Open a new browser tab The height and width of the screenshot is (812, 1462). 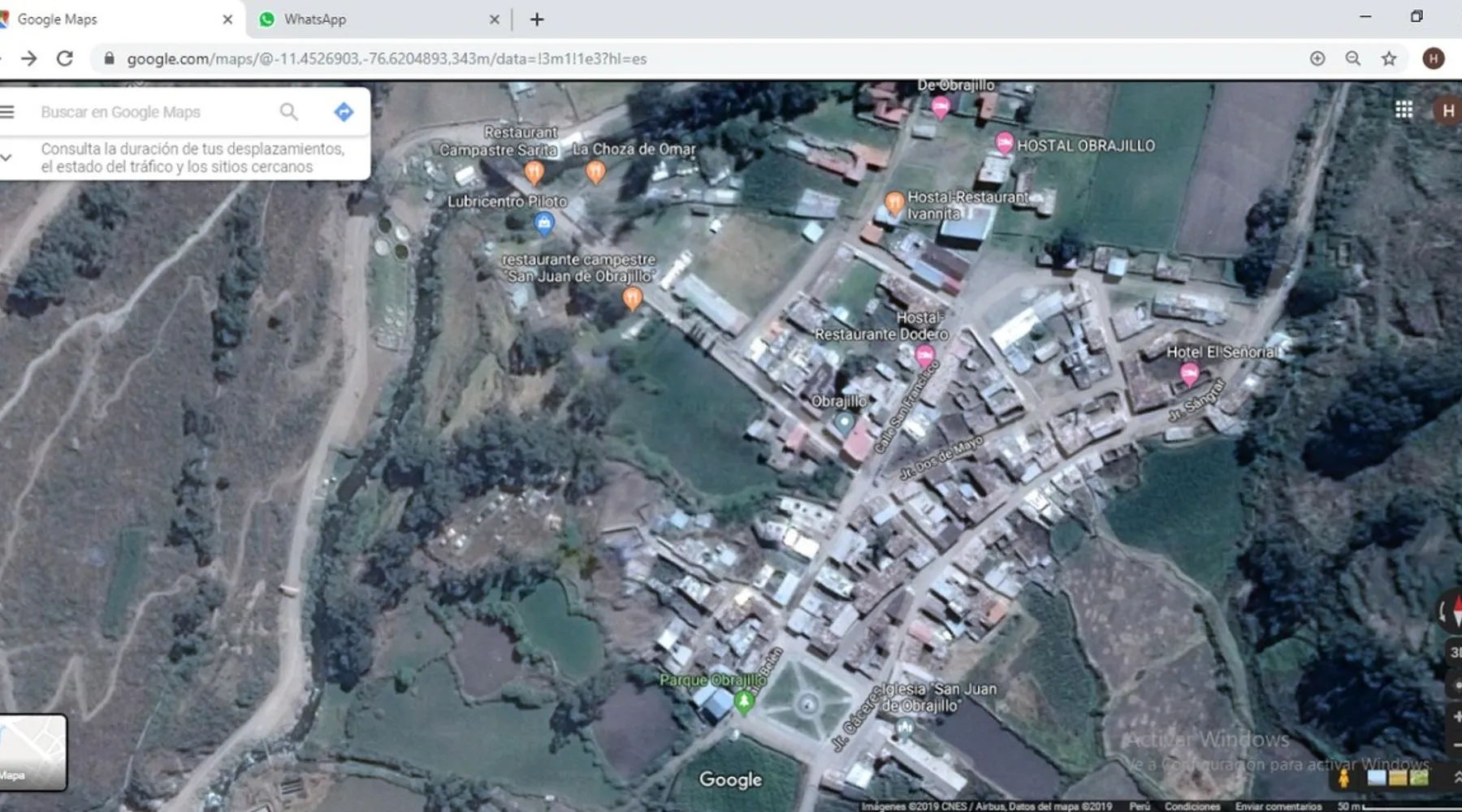click(537, 19)
